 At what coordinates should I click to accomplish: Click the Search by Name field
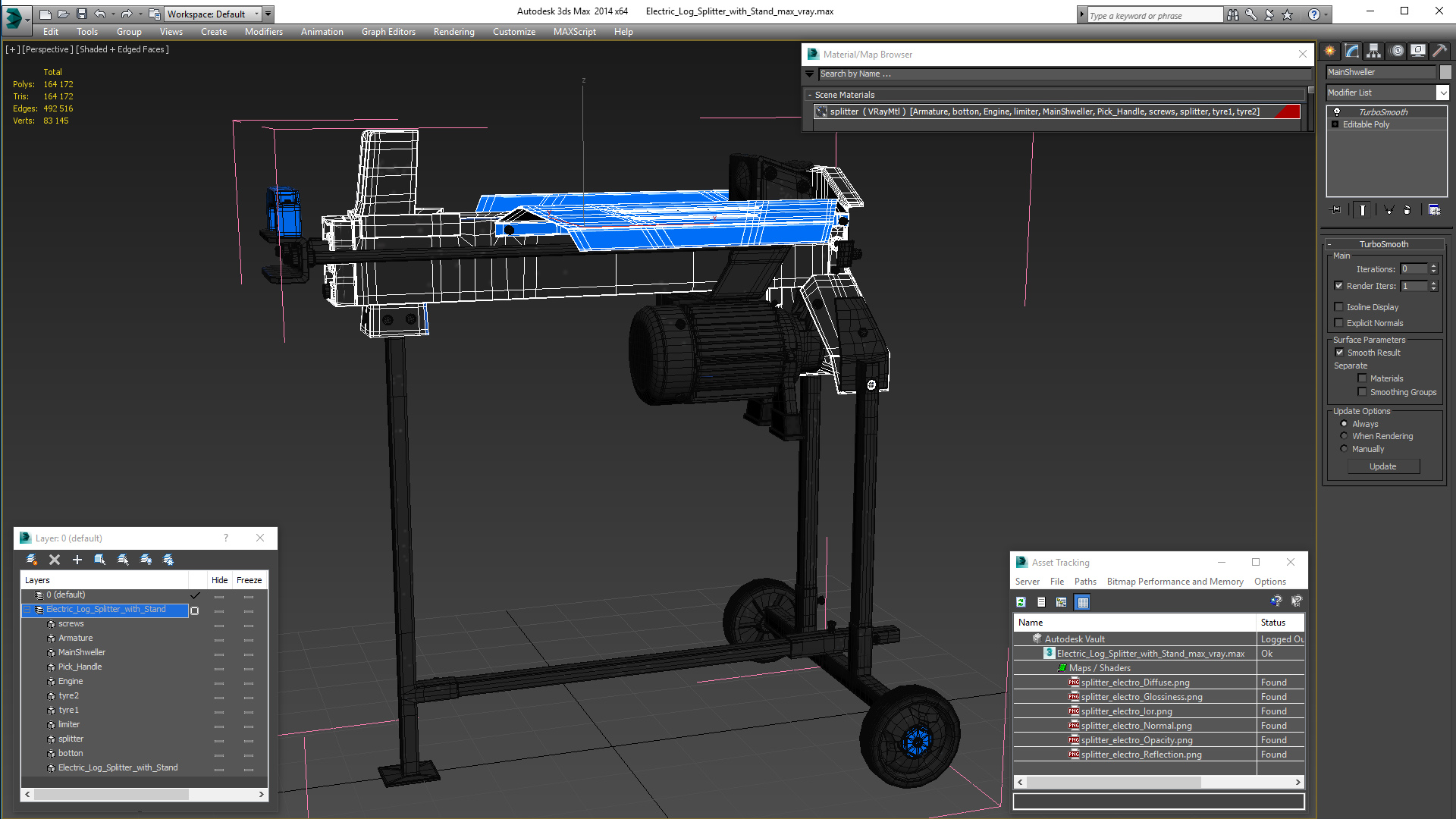(1062, 74)
